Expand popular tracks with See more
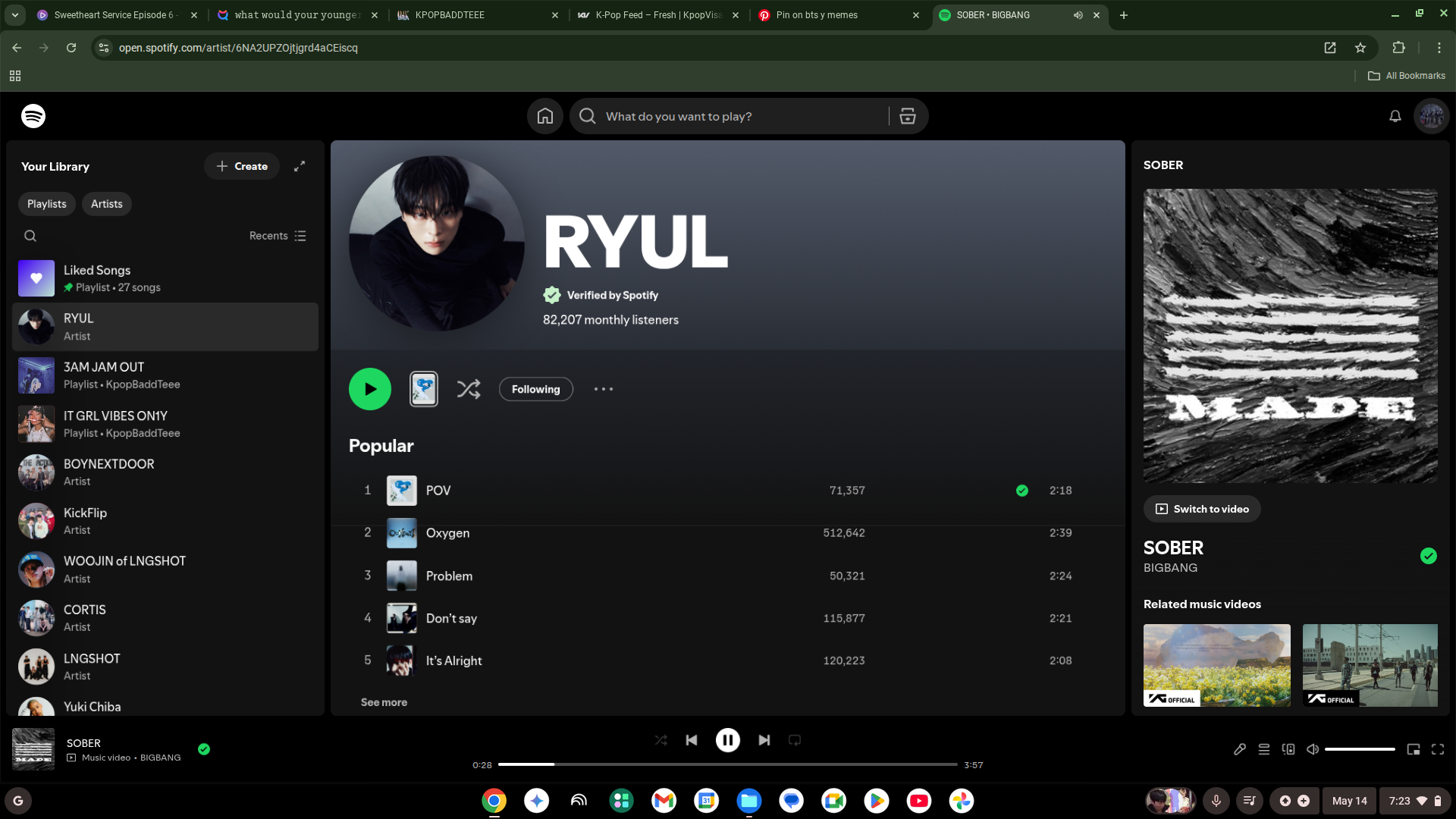Viewport: 1456px width, 819px height. [x=384, y=702]
